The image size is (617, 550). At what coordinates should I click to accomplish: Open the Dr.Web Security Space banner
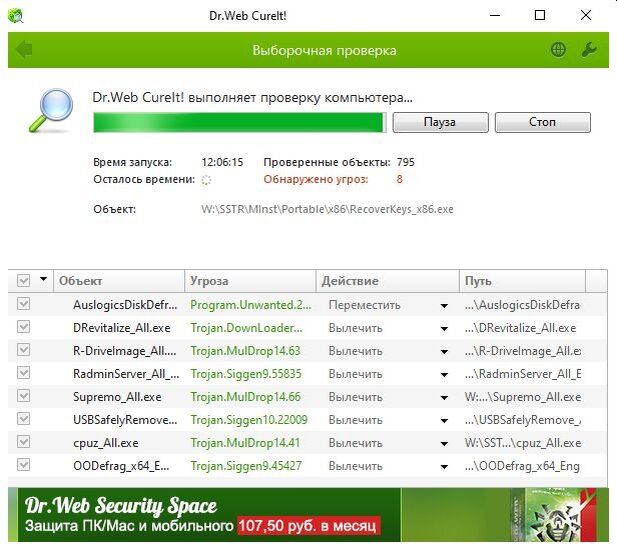[308, 515]
